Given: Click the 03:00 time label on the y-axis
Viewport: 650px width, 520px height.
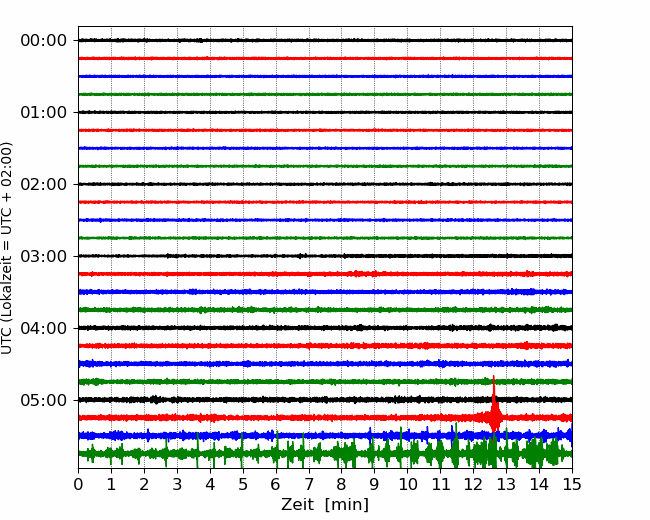Looking at the screenshot, I should [x=44, y=256].
